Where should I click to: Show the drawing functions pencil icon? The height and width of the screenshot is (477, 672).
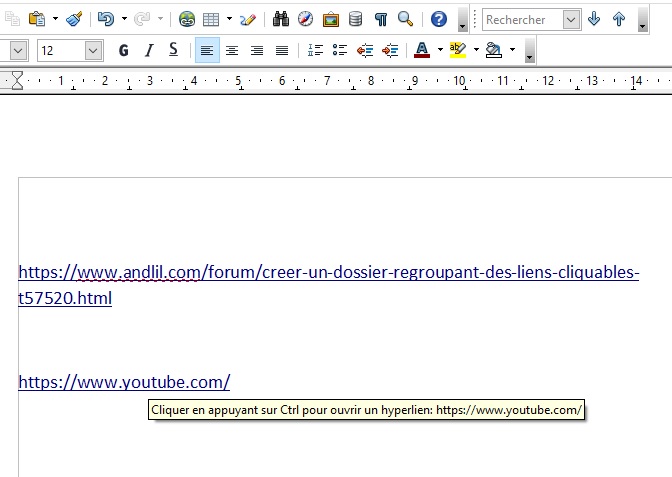(x=248, y=19)
